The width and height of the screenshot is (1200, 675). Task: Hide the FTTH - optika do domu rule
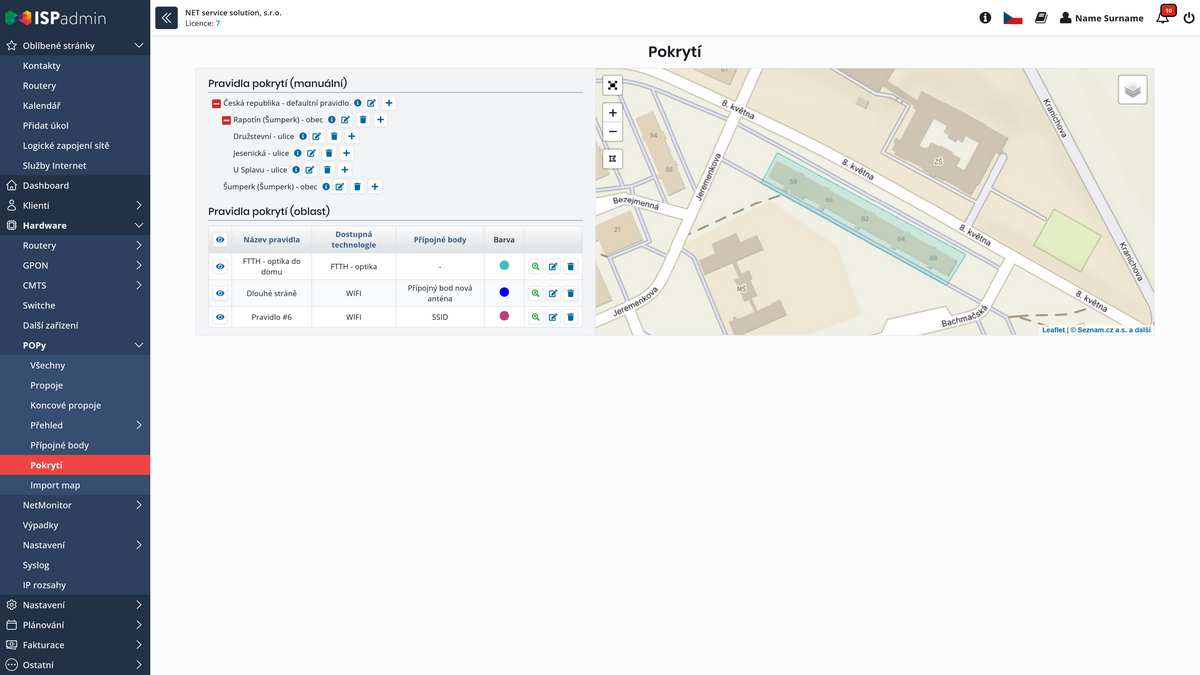click(220, 266)
